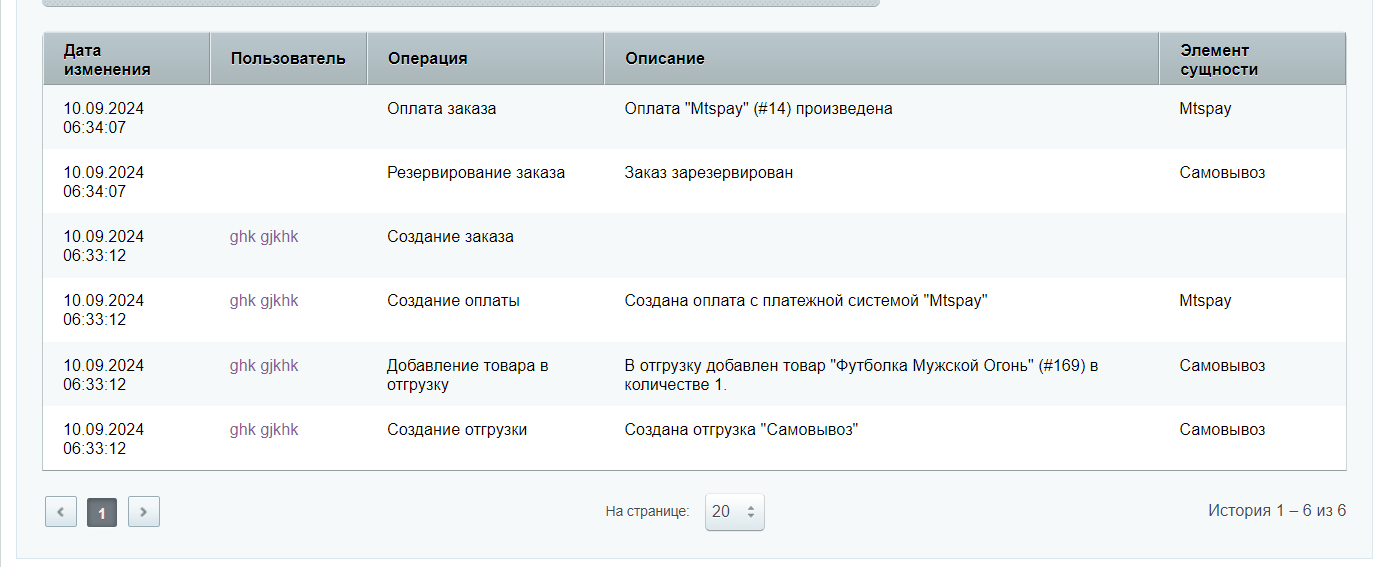Sort by Операция column header
1380x567 pixels.
[486, 59]
